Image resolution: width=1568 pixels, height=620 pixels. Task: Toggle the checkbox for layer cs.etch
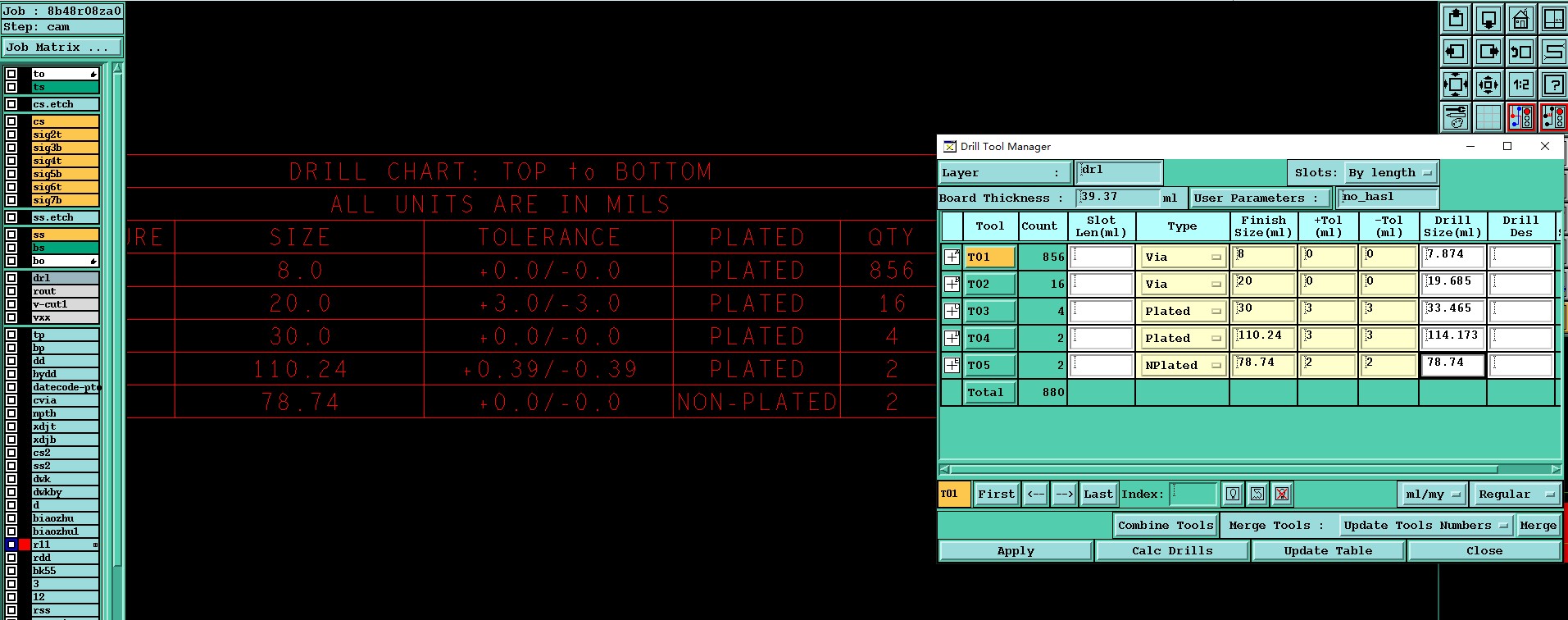point(11,104)
